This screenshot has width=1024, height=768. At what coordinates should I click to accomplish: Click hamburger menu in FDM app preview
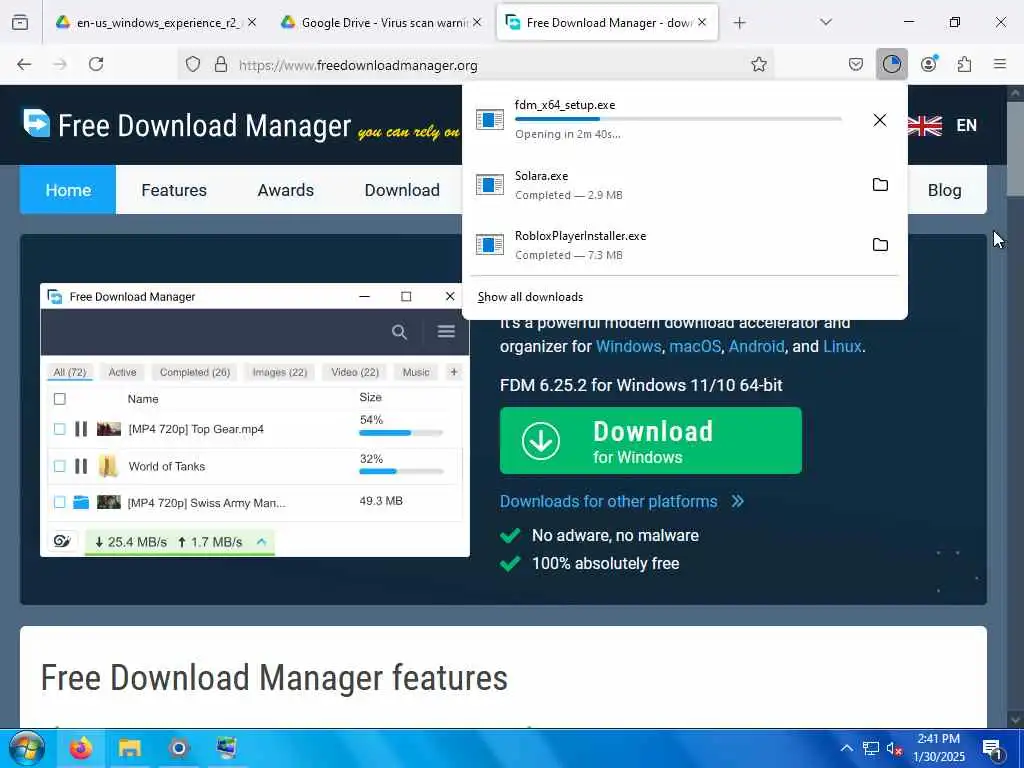tap(446, 332)
